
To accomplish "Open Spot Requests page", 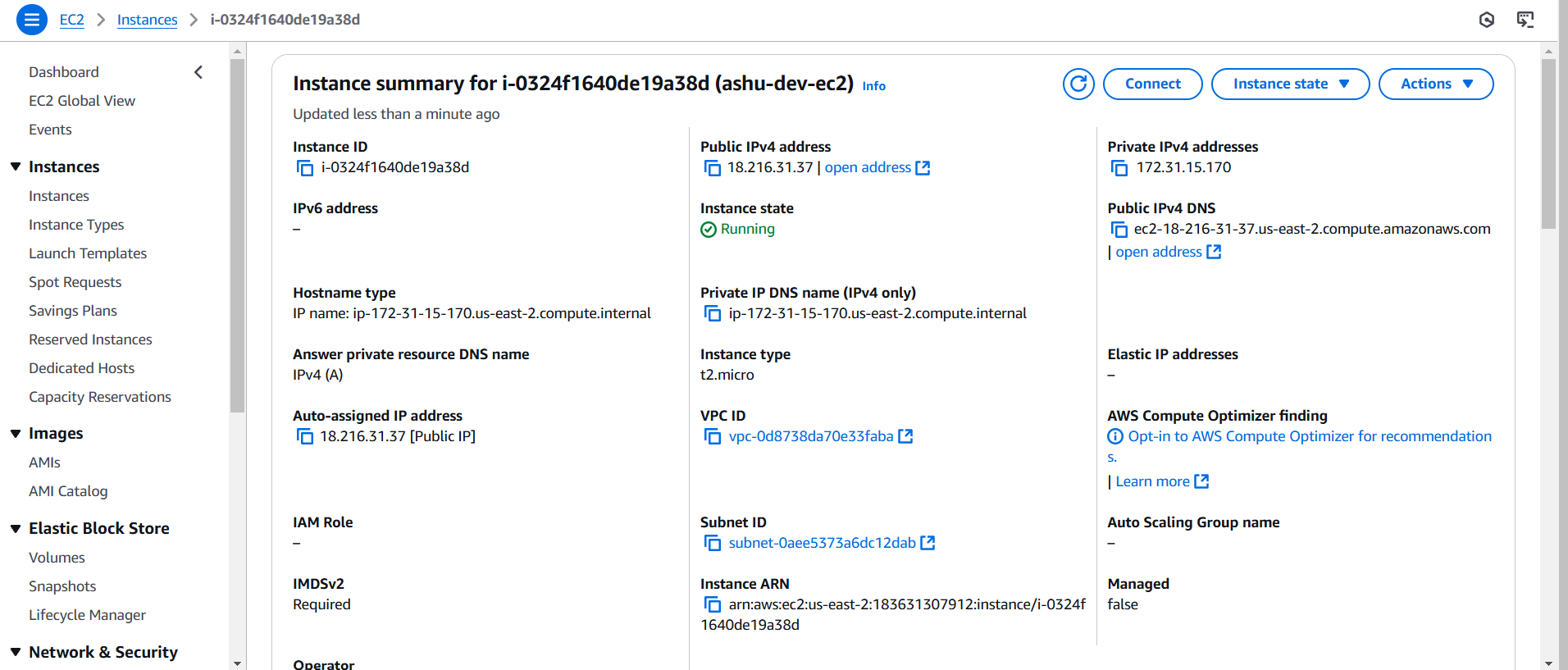I will coord(75,282).
